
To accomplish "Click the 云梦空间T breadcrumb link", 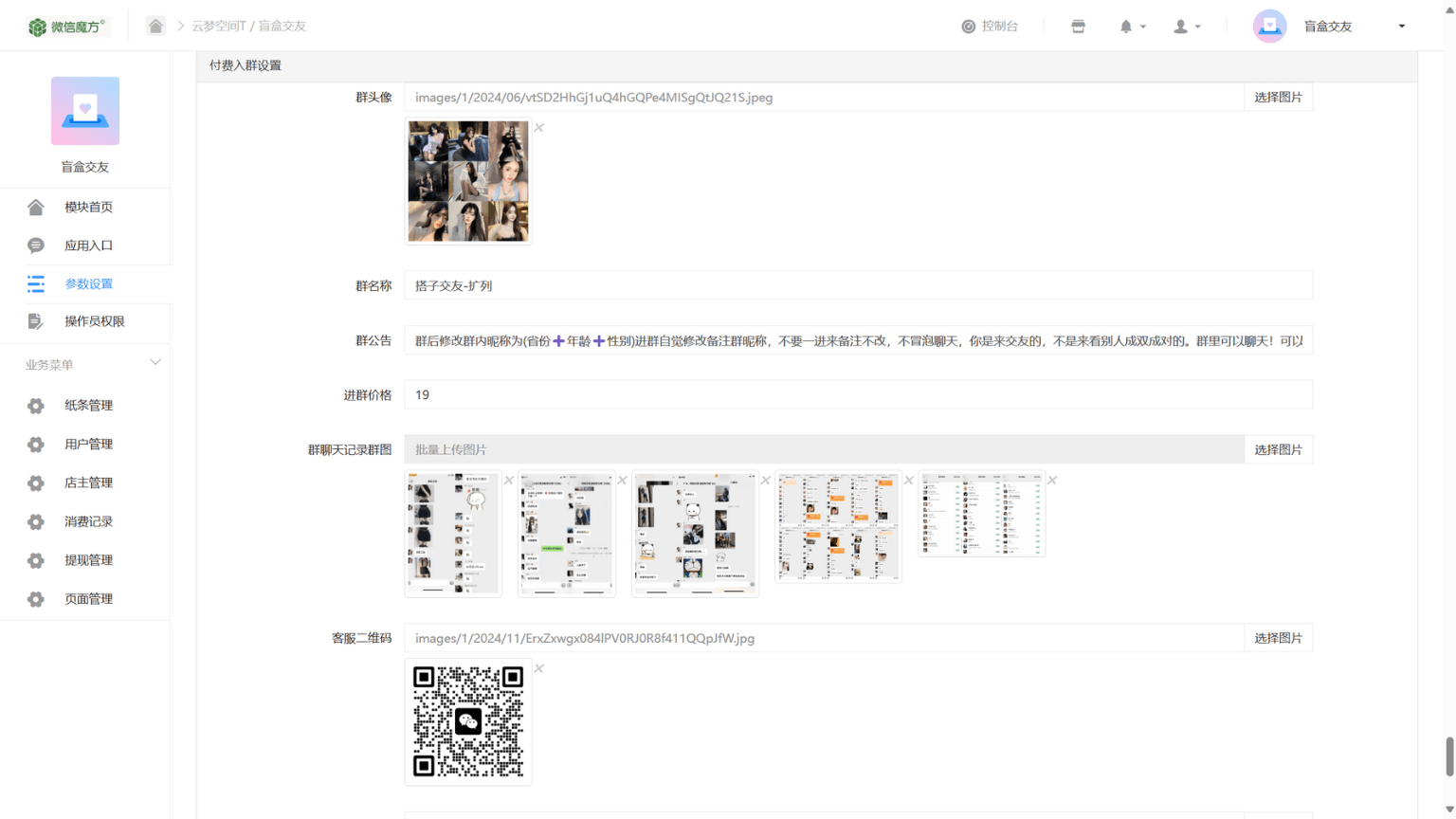I will tap(219, 27).
